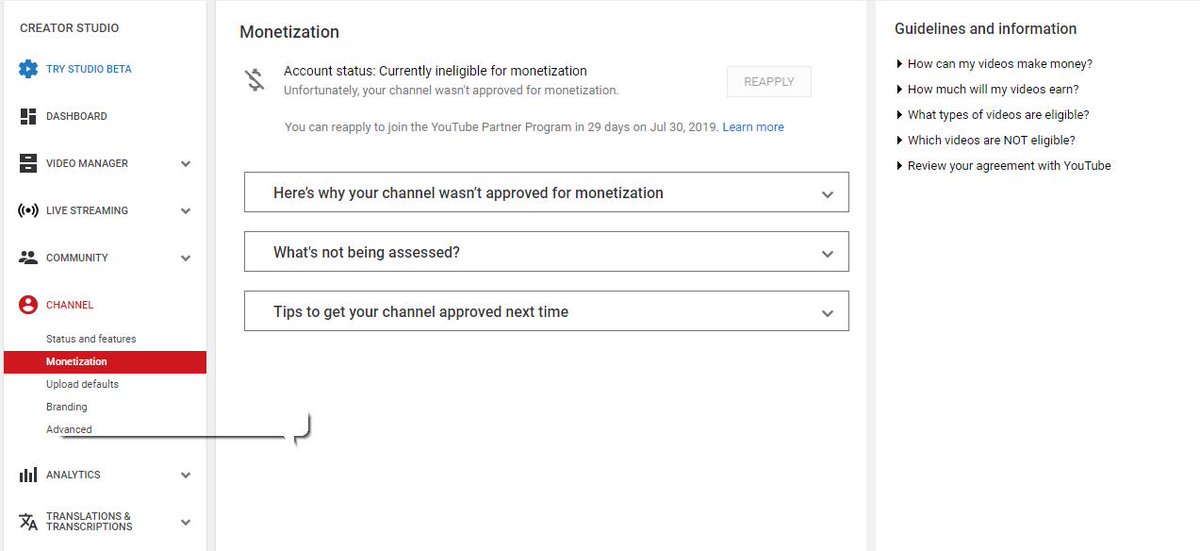Open 'Tips to get your channel approved next time' heading

(x=420, y=312)
